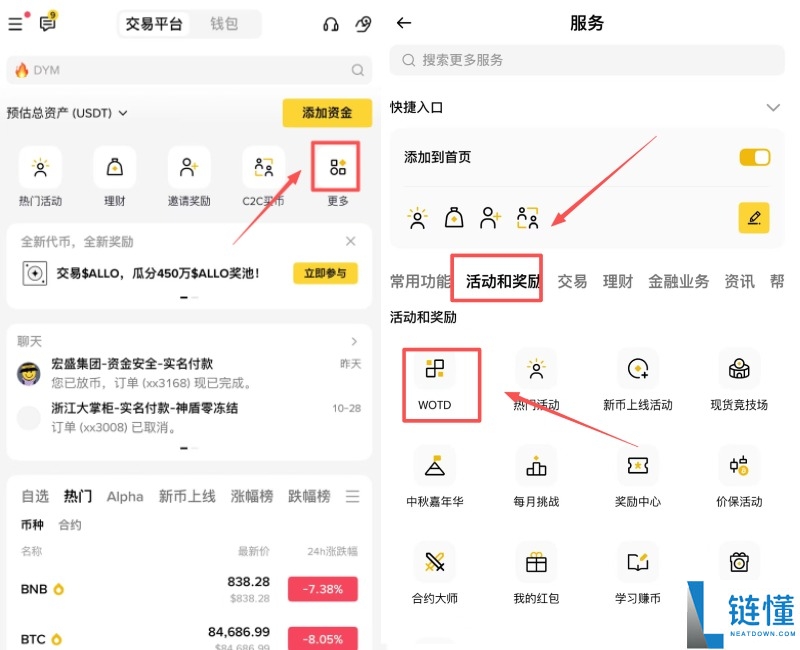Switch to the 钱包 tab

tap(227, 23)
